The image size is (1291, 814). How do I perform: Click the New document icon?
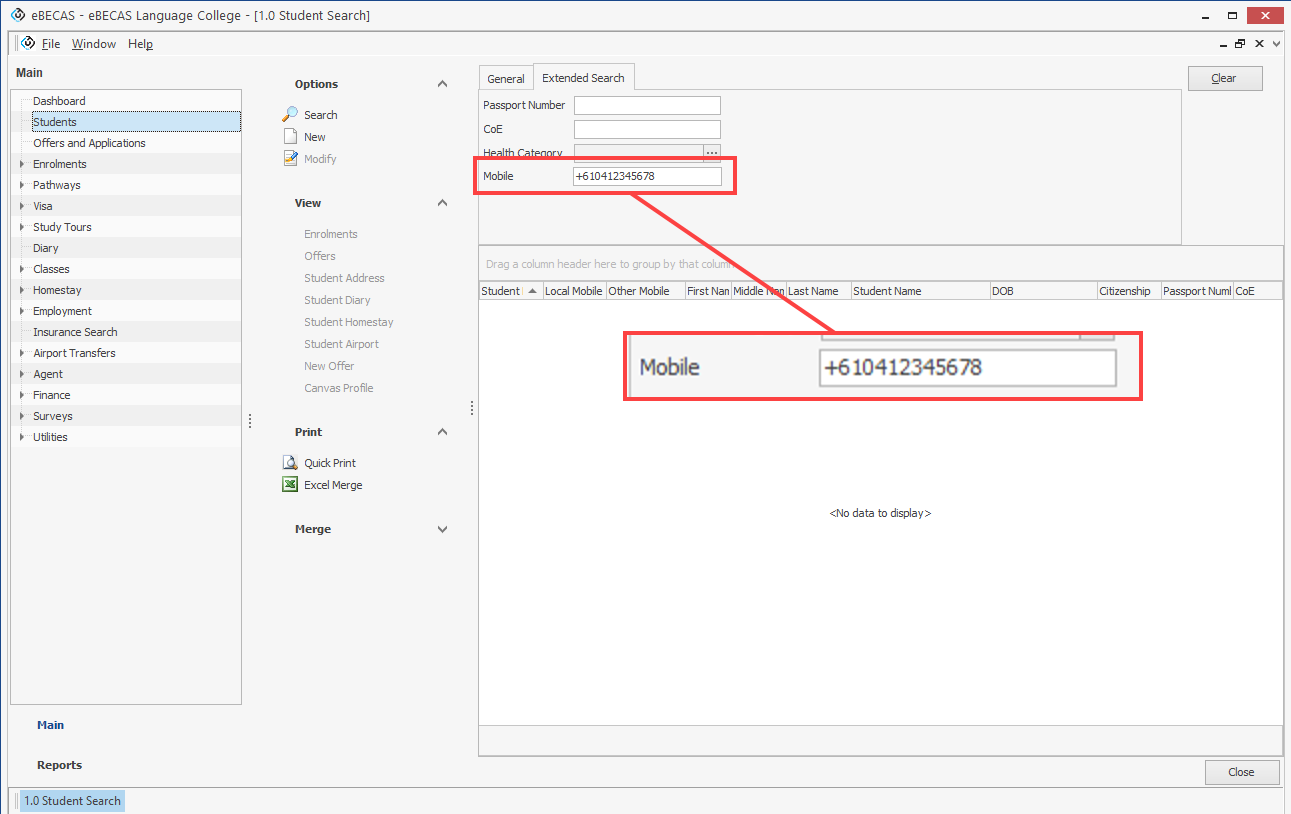point(290,137)
